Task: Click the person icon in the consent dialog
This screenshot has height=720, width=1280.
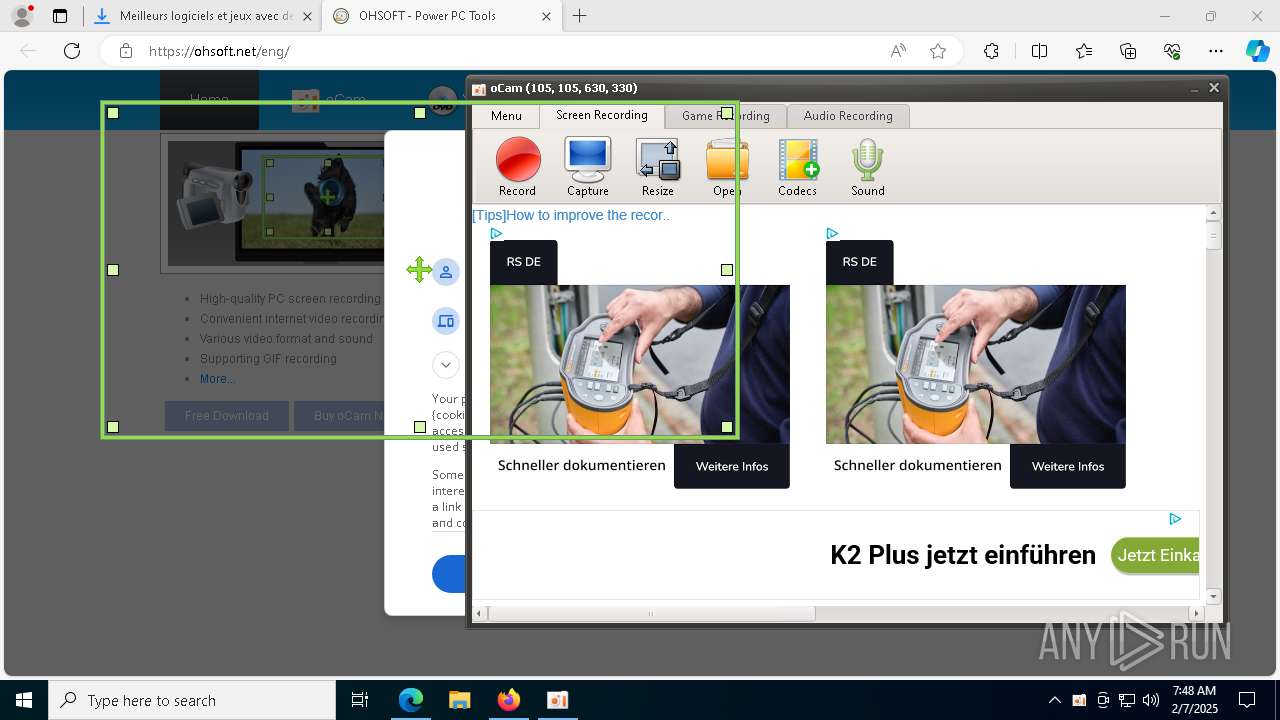Action: (446, 272)
